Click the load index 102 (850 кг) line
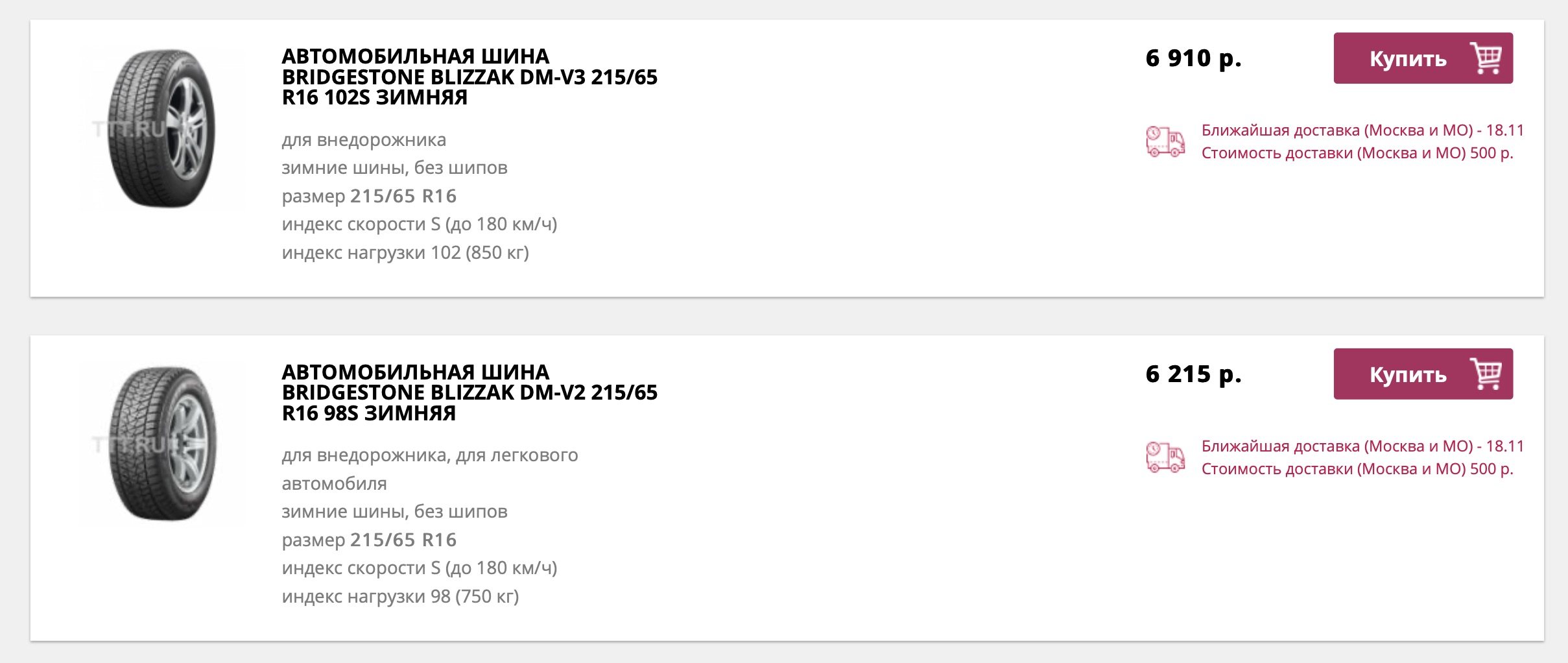 405,252
